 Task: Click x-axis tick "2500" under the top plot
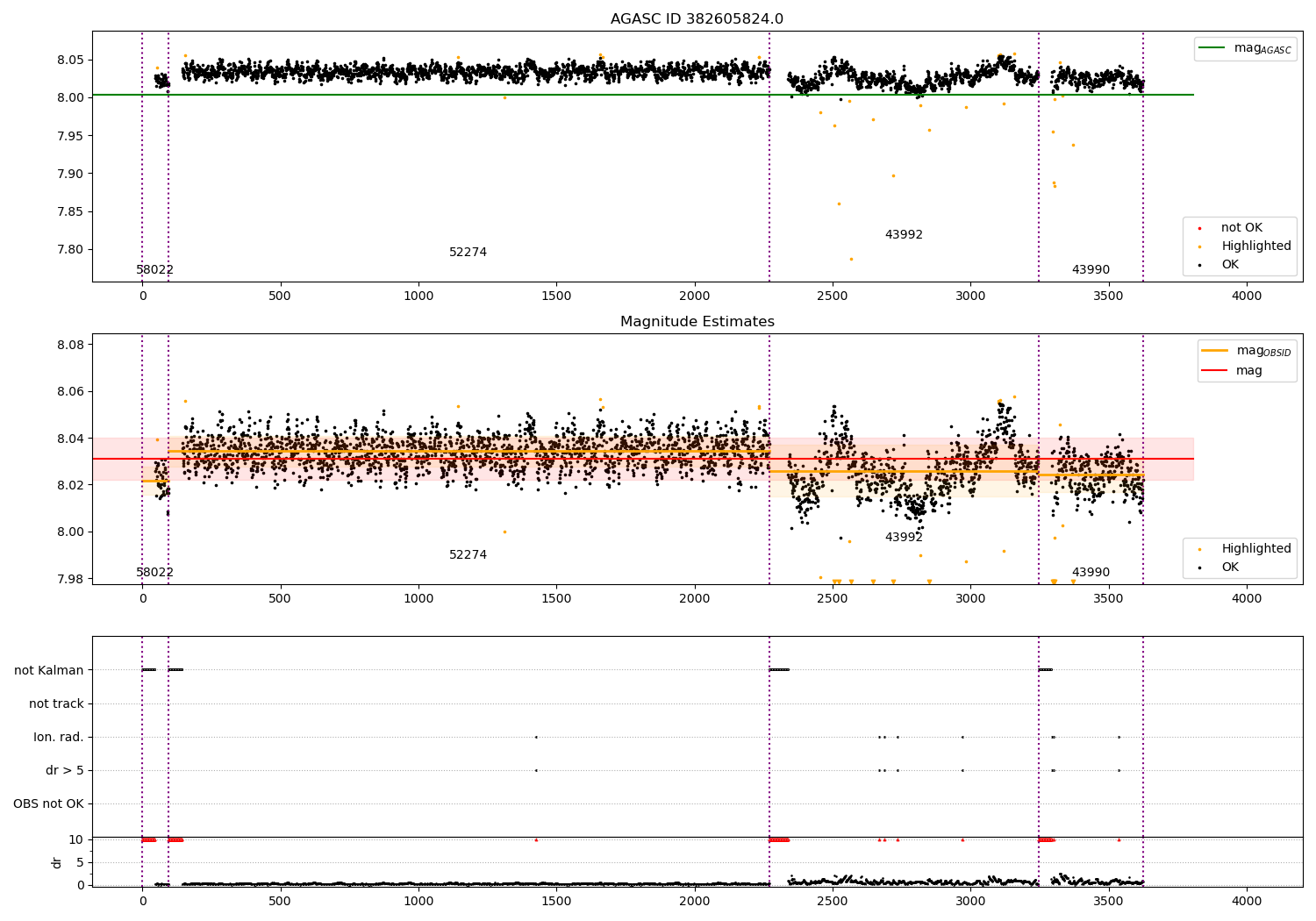pyautogui.click(x=833, y=296)
